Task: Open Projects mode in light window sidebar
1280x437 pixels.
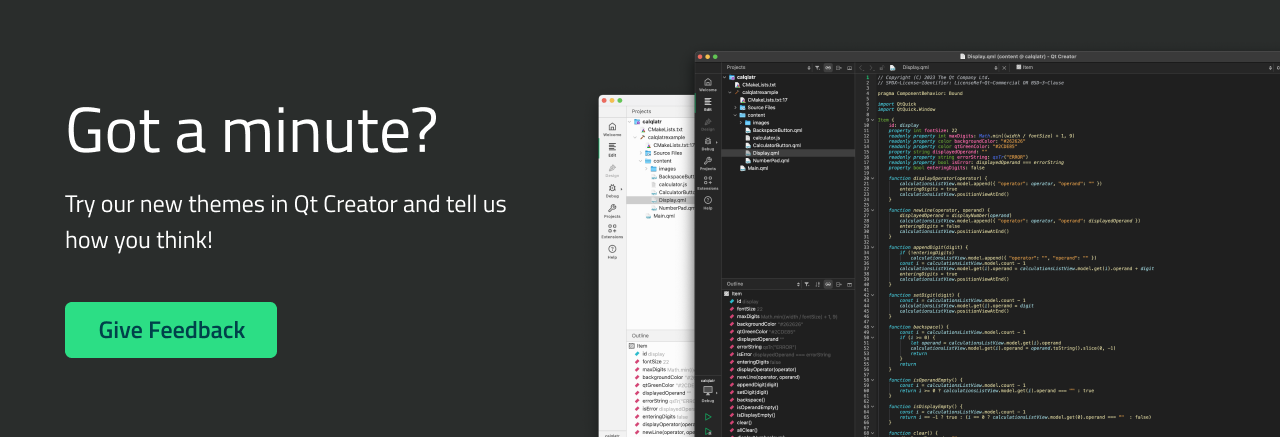Action: pyautogui.click(x=612, y=211)
